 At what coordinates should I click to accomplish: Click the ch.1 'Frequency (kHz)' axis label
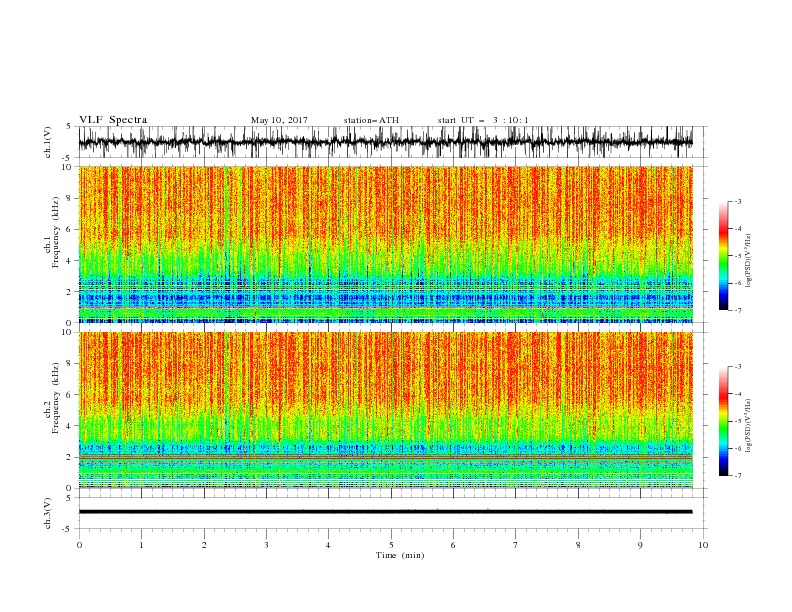(x=56, y=232)
